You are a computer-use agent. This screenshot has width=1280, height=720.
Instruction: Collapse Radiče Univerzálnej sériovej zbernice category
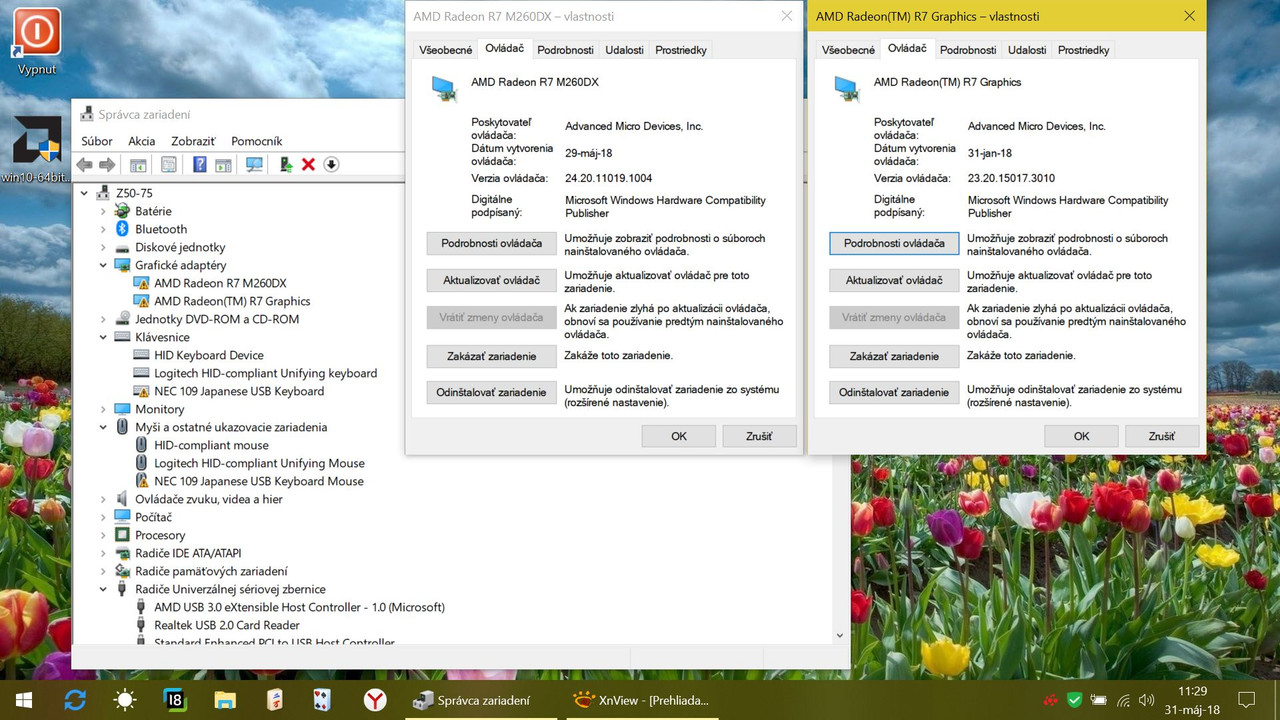click(103, 589)
